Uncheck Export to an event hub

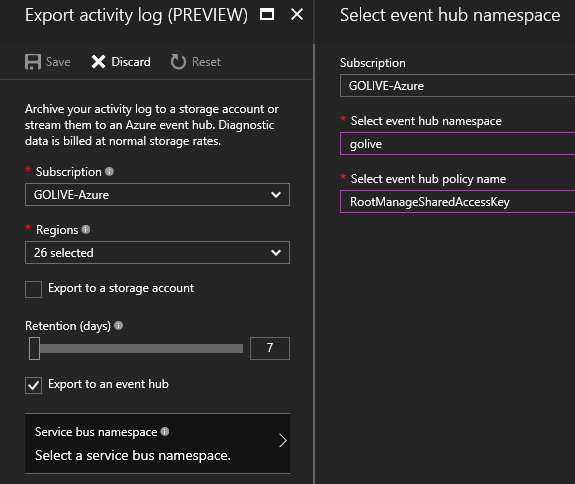[33, 385]
